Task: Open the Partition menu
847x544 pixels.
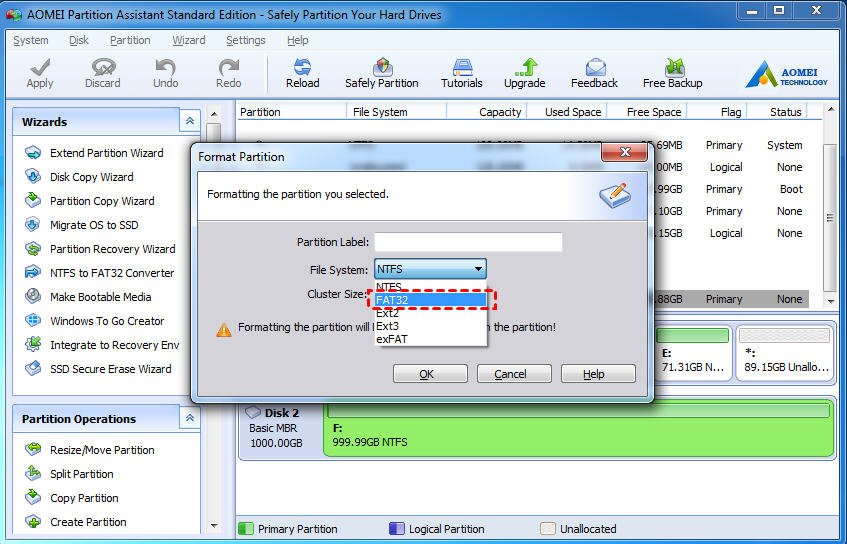Action: point(130,40)
